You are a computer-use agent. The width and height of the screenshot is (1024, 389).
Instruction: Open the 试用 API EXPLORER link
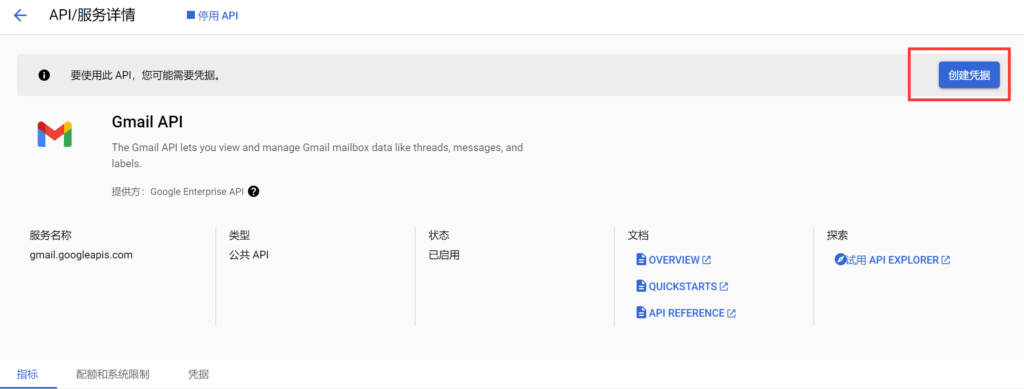click(x=892, y=260)
